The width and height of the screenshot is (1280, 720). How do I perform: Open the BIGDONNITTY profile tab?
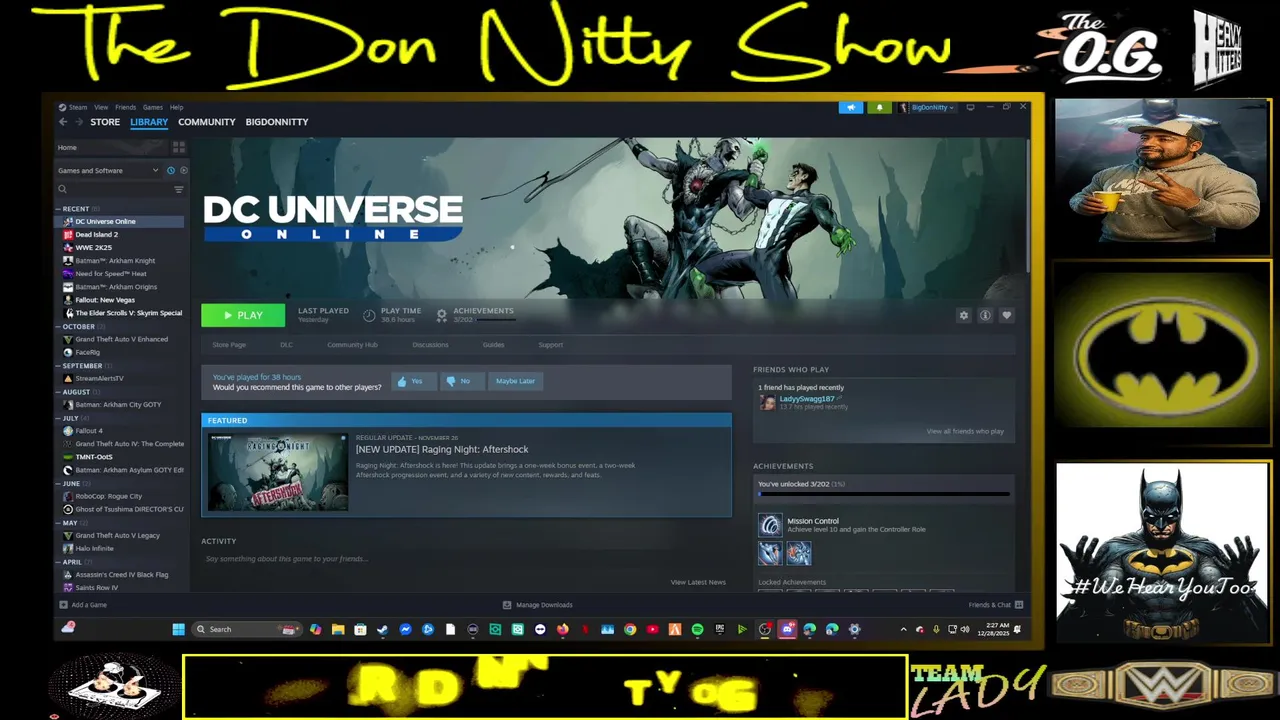point(277,122)
